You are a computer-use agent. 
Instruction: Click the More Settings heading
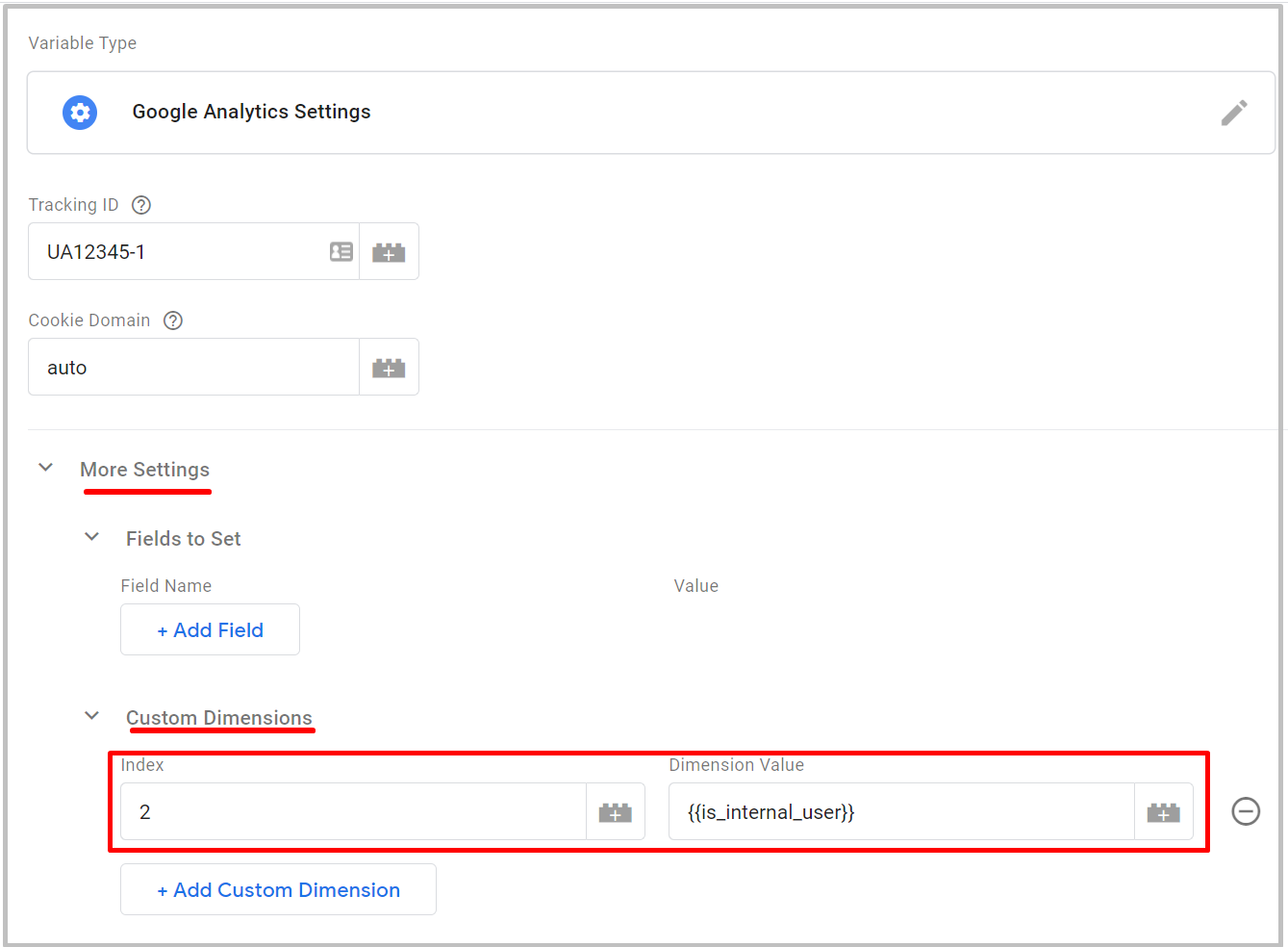coord(144,470)
